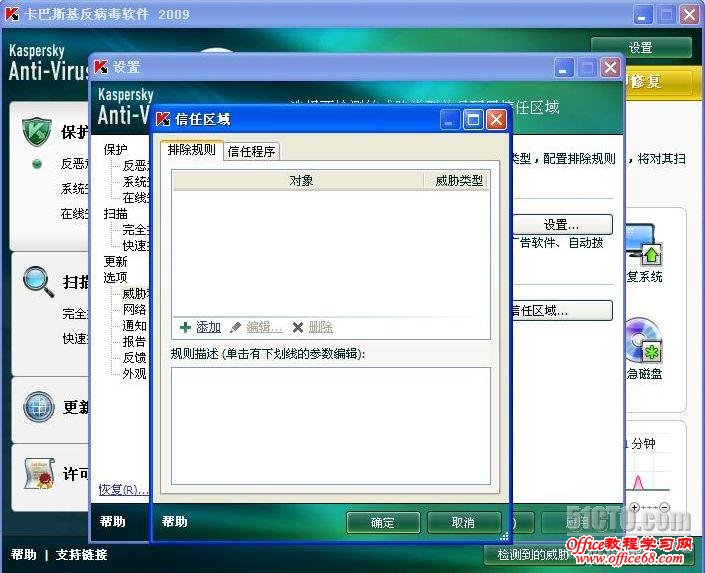
Task: Click the yellow 修复 button in the main window
Action: (x=661, y=81)
